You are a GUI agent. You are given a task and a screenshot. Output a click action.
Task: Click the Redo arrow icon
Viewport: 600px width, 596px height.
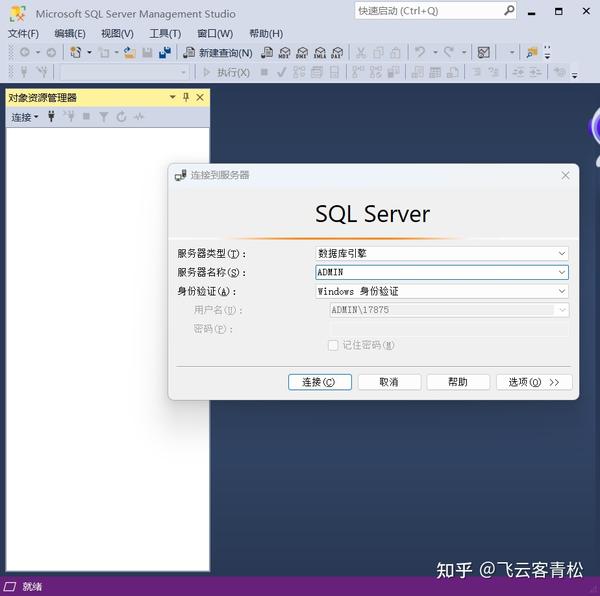click(448, 52)
